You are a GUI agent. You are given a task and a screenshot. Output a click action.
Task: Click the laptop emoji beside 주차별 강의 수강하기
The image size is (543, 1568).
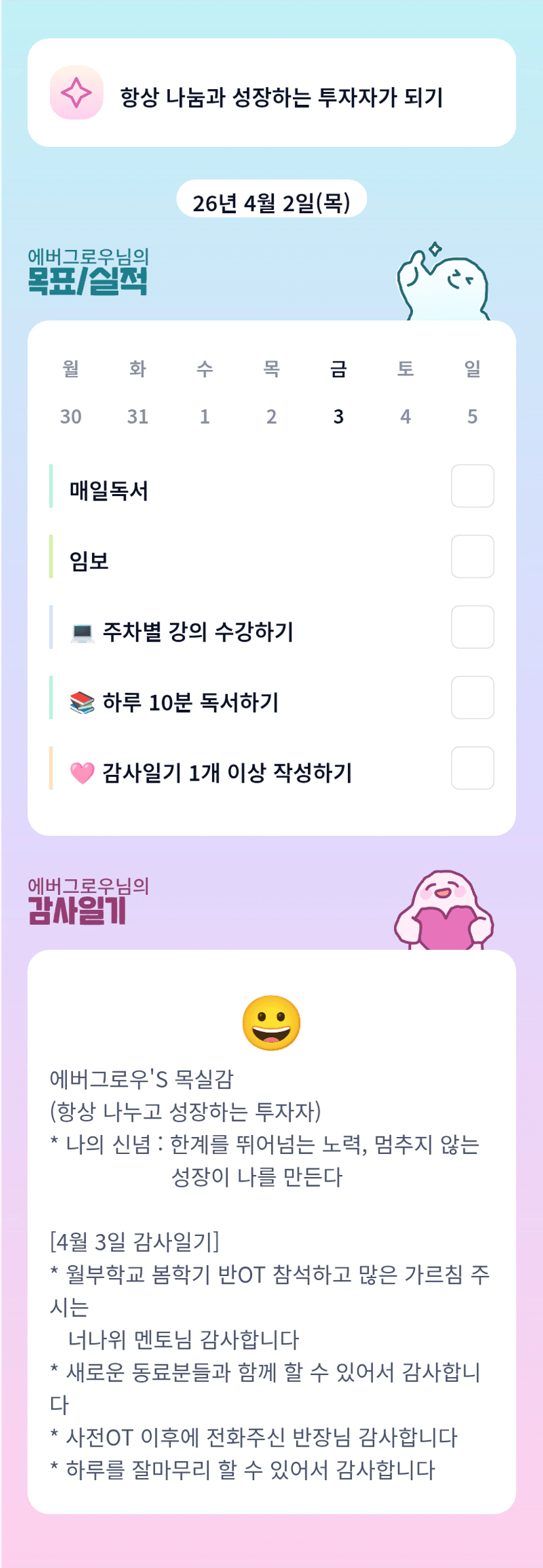82,632
